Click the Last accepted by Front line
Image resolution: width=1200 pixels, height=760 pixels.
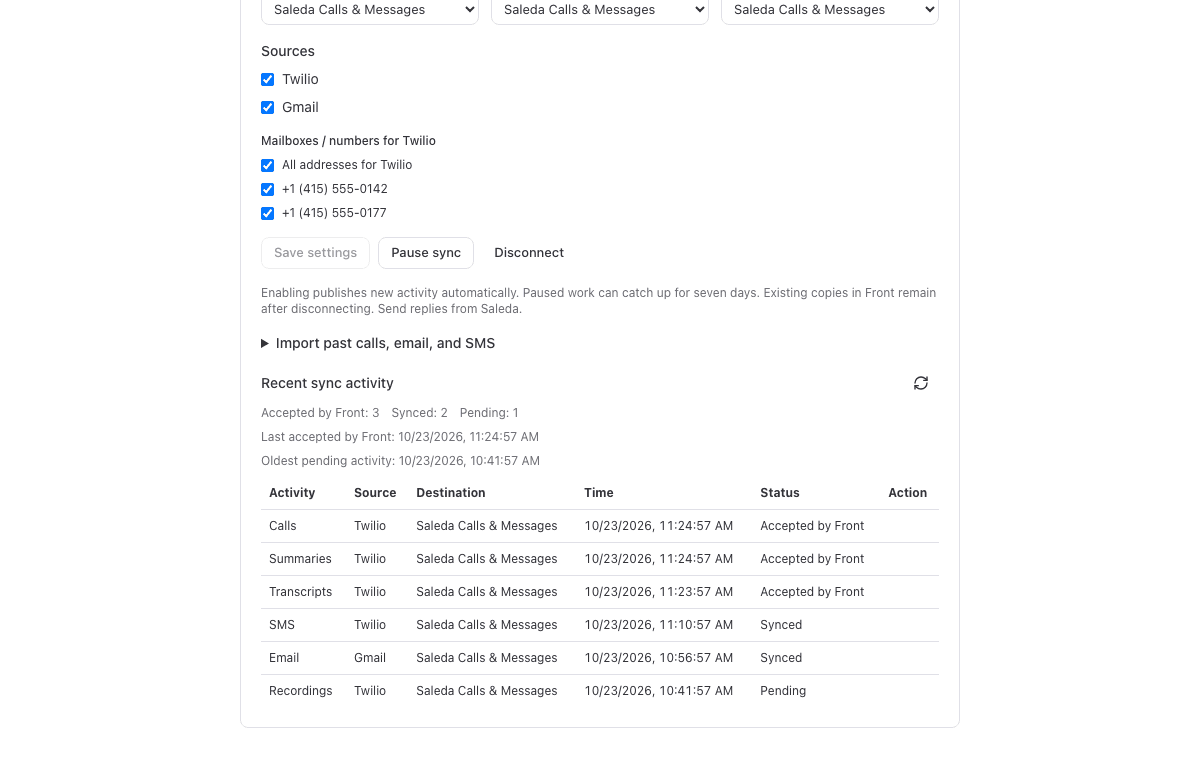coord(400,437)
